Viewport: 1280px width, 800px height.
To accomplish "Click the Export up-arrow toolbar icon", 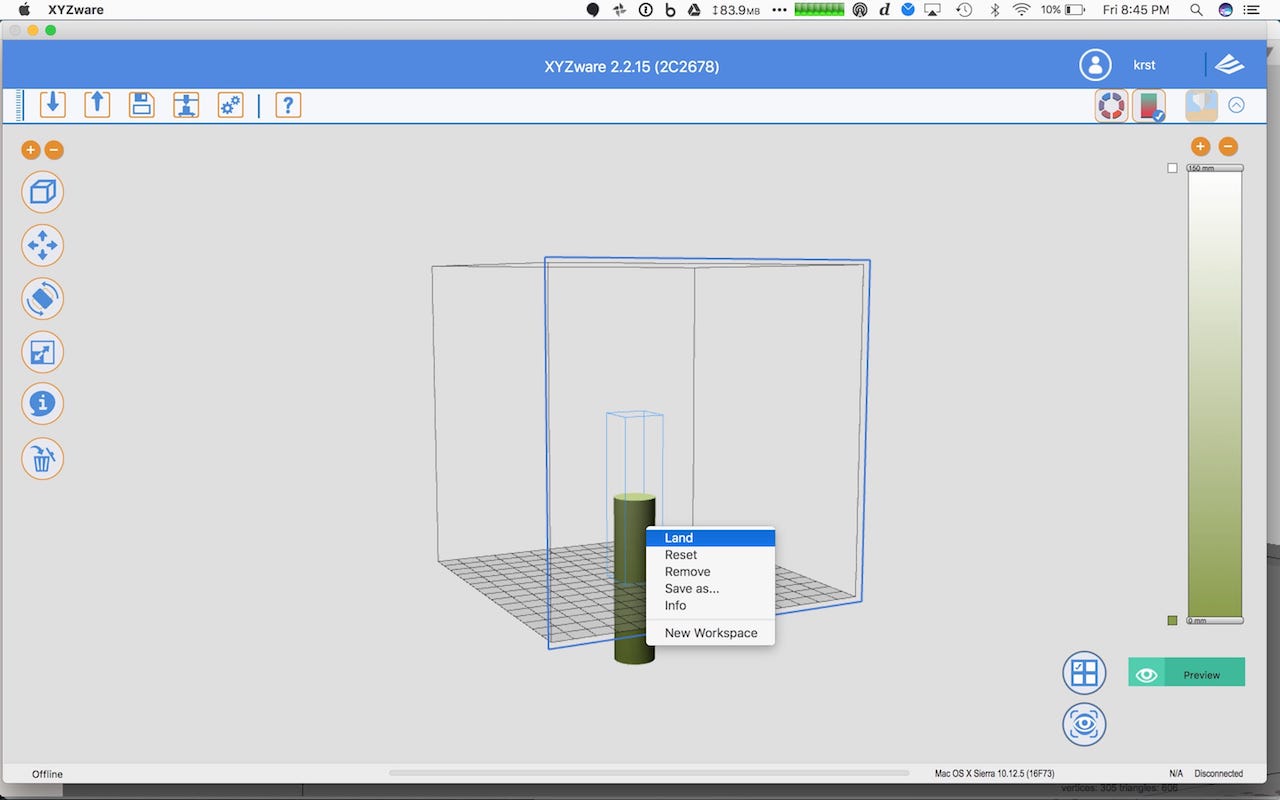I will (97, 104).
